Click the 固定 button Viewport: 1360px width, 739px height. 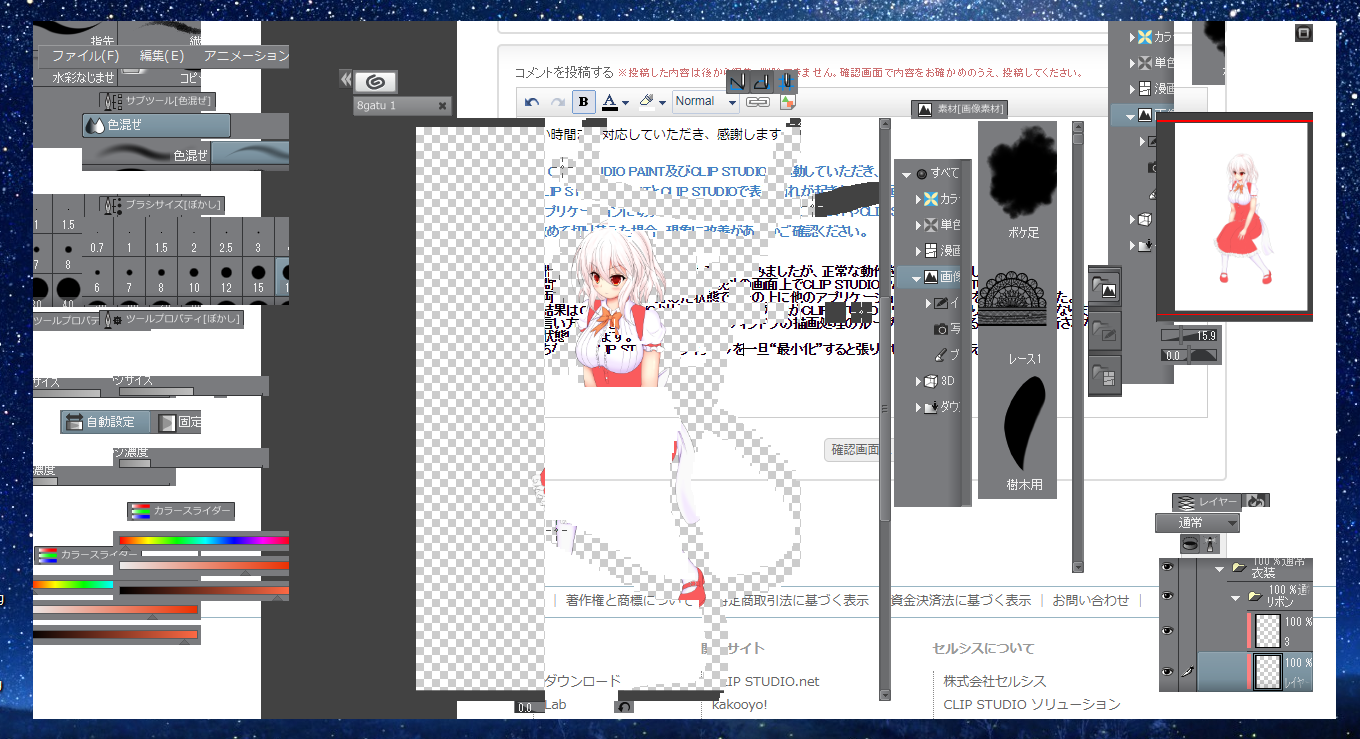coord(178,422)
